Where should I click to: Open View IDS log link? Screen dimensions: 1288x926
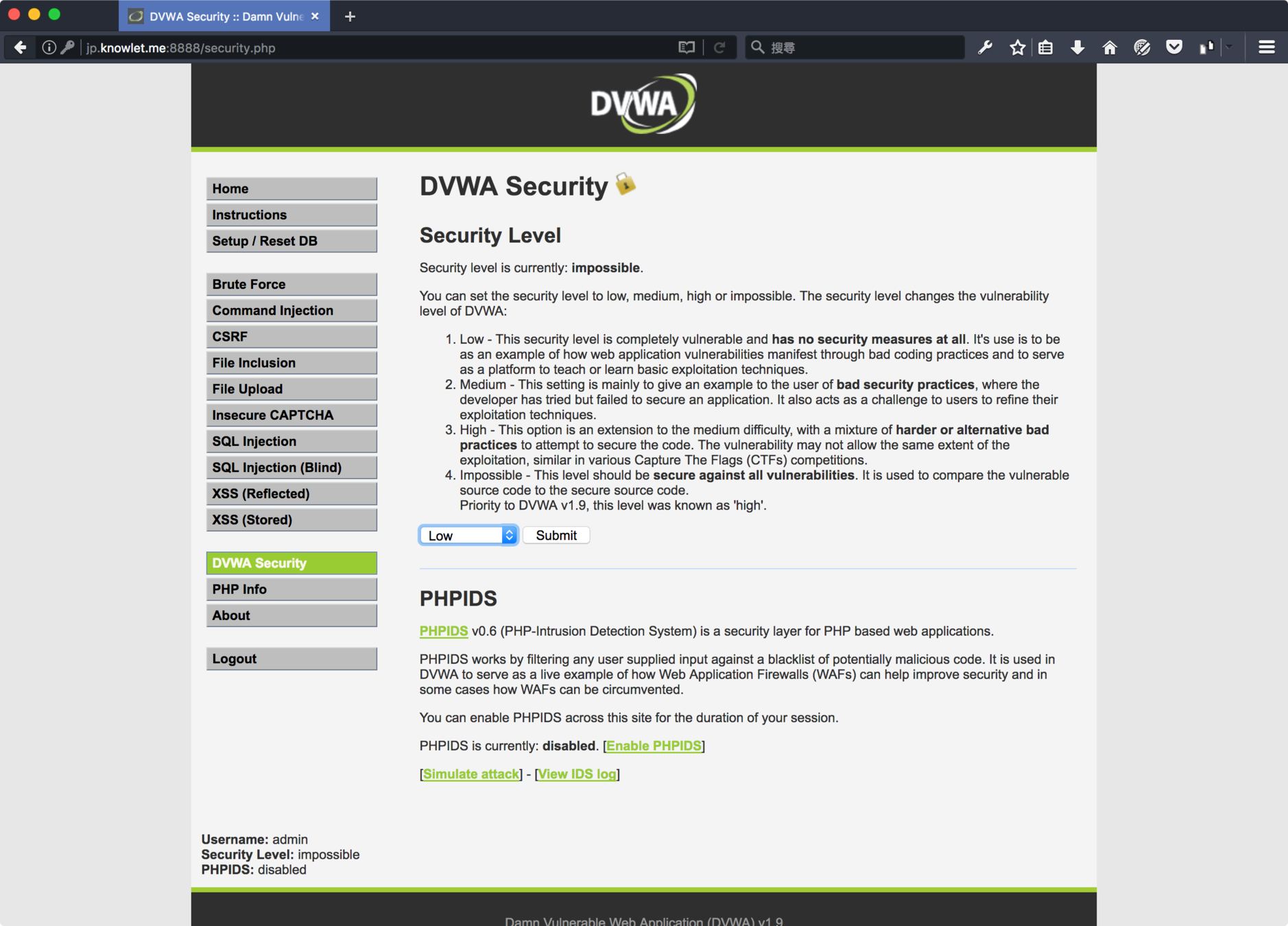coord(577,774)
